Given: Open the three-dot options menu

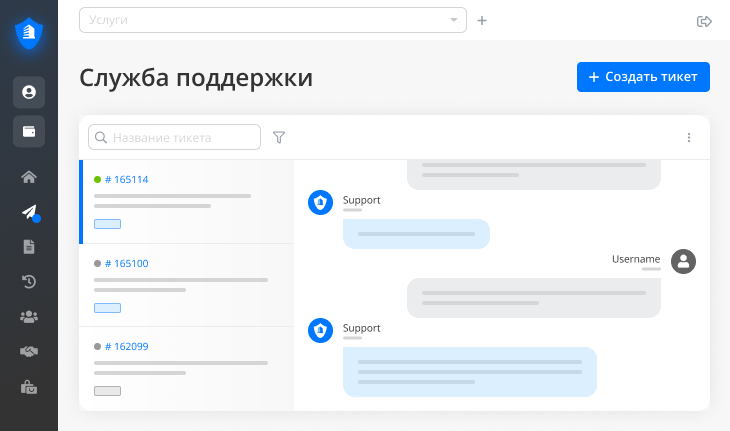Looking at the screenshot, I should [689, 137].
